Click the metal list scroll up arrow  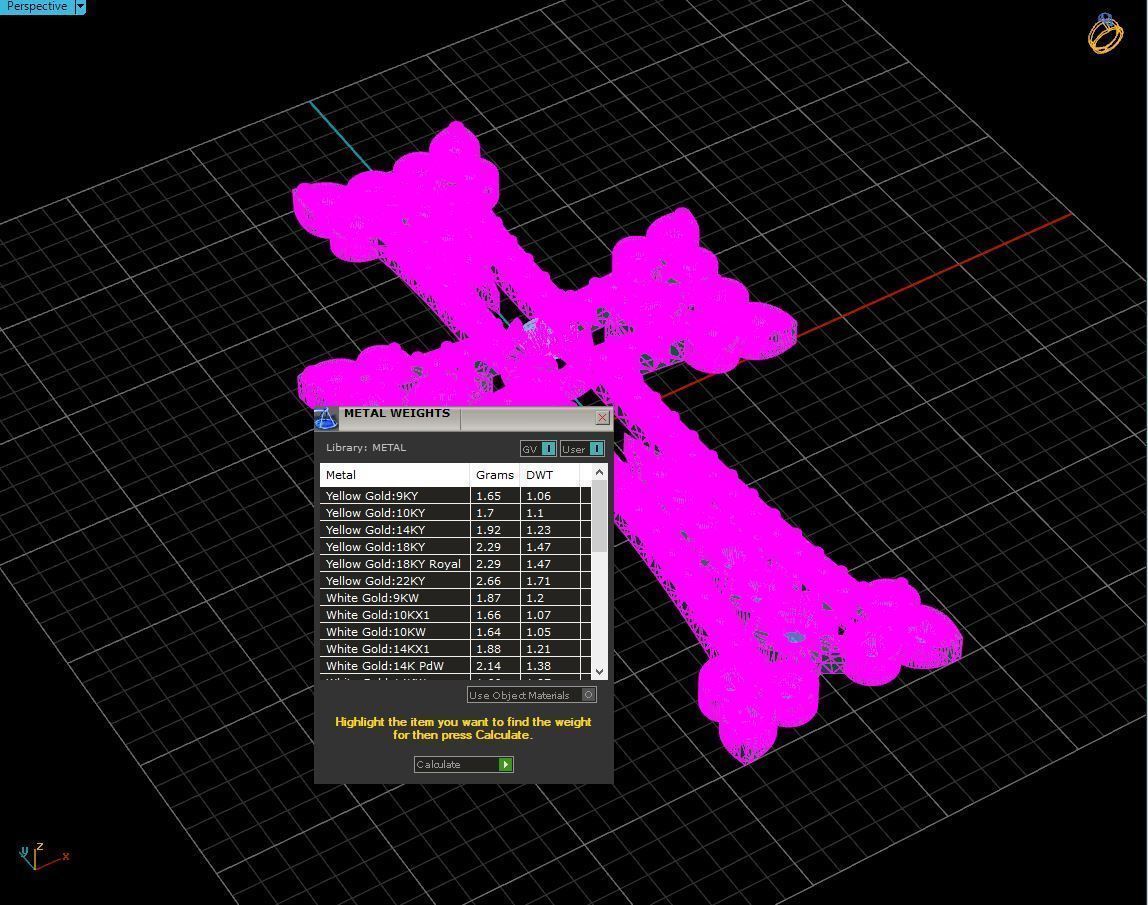600,472
